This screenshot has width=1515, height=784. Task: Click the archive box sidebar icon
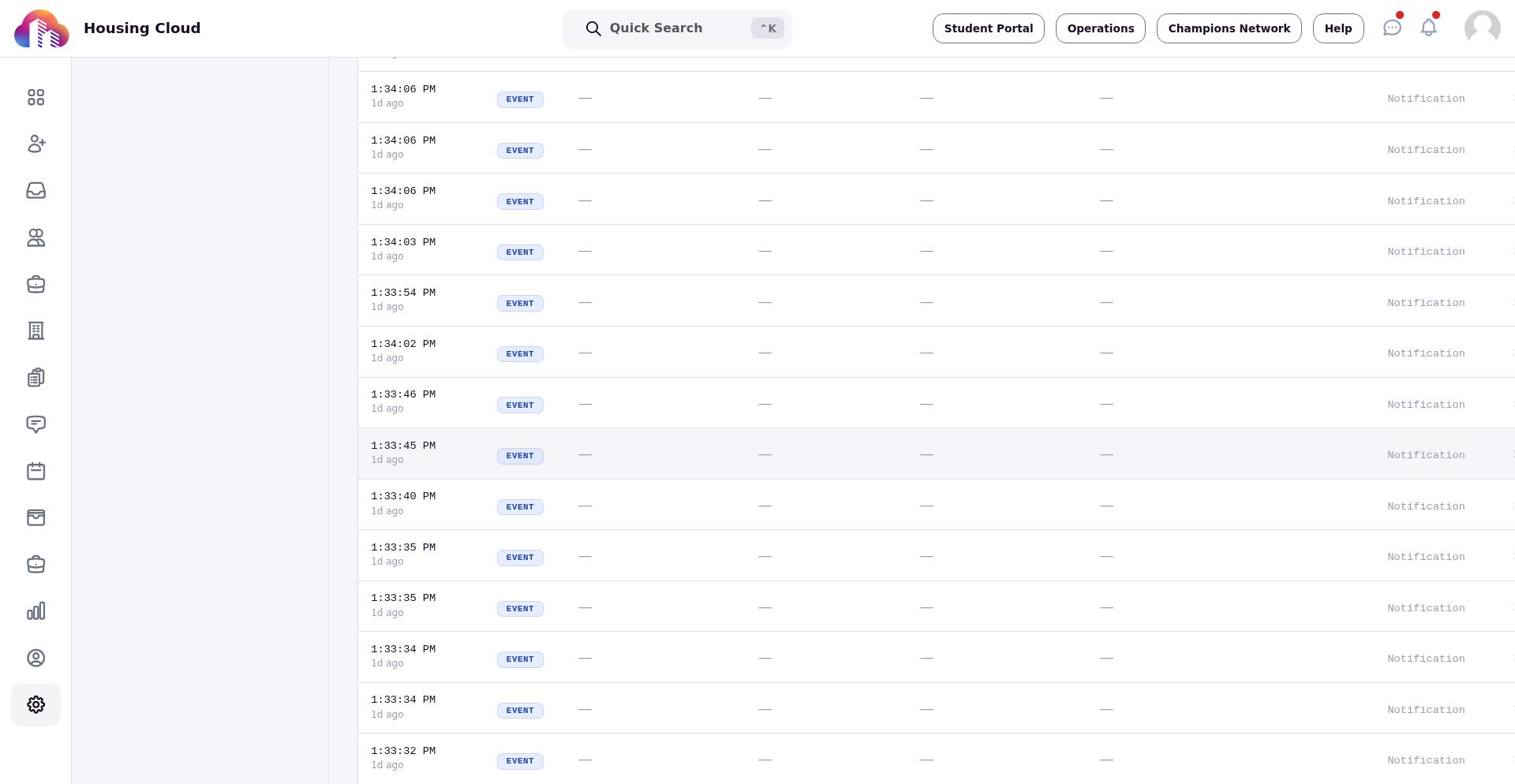click(x=36, y=517)
